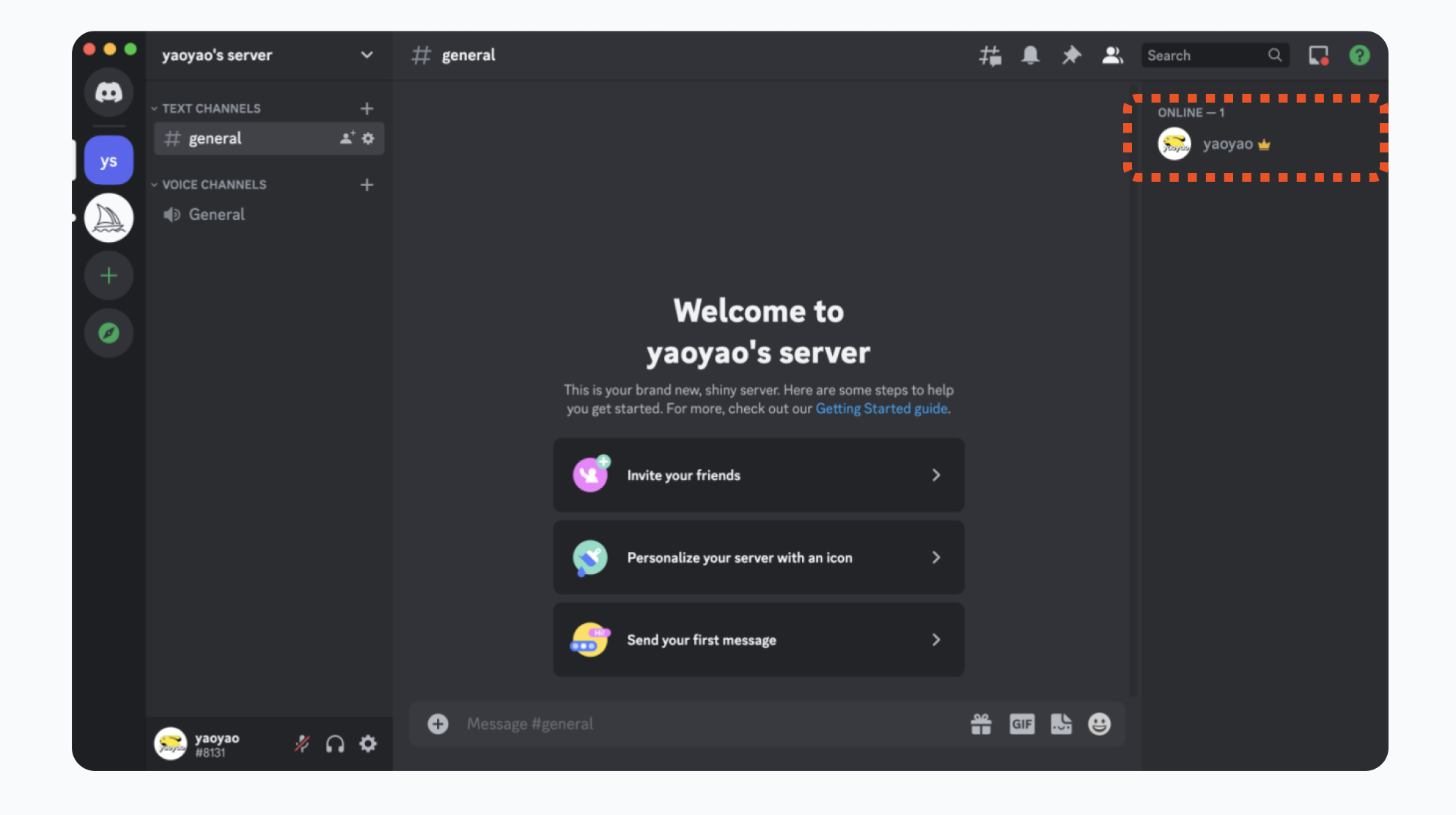Click the Search field
Image resolution: width=1456 pixels, height=815 pixels.
[x=1215, y=55]
